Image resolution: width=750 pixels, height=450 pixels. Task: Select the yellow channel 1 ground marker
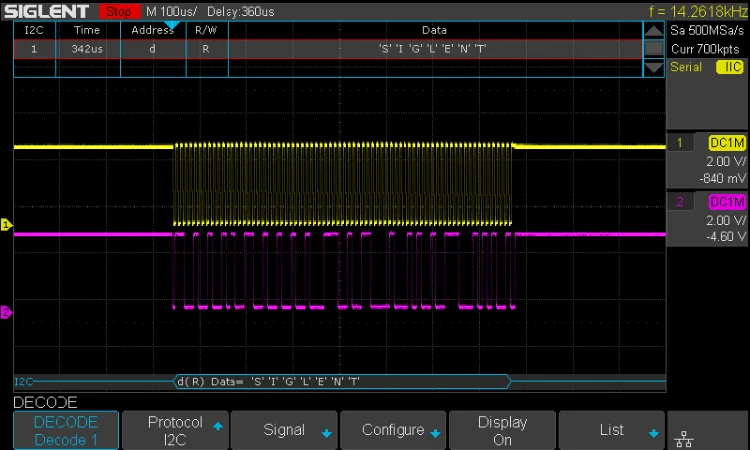[x=5, y=224]
